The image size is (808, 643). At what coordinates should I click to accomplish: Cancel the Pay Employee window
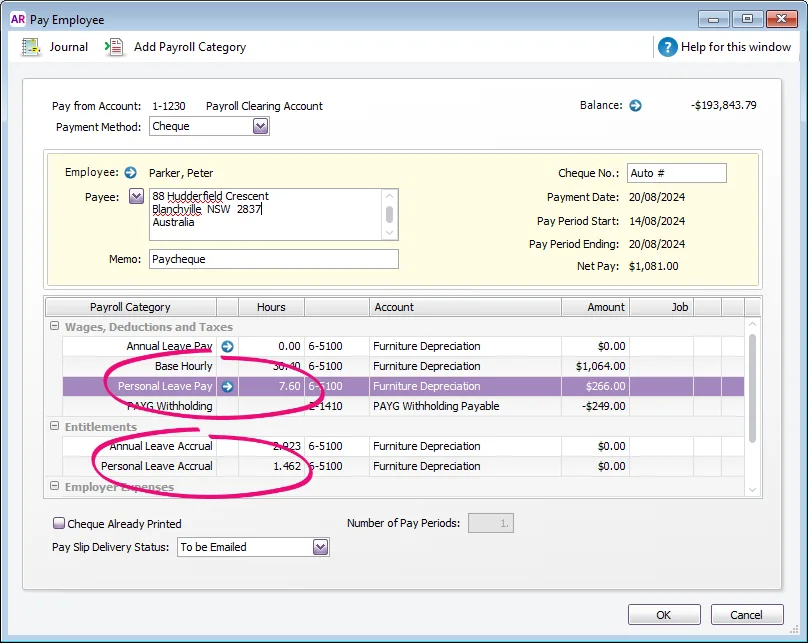[747, 614]
